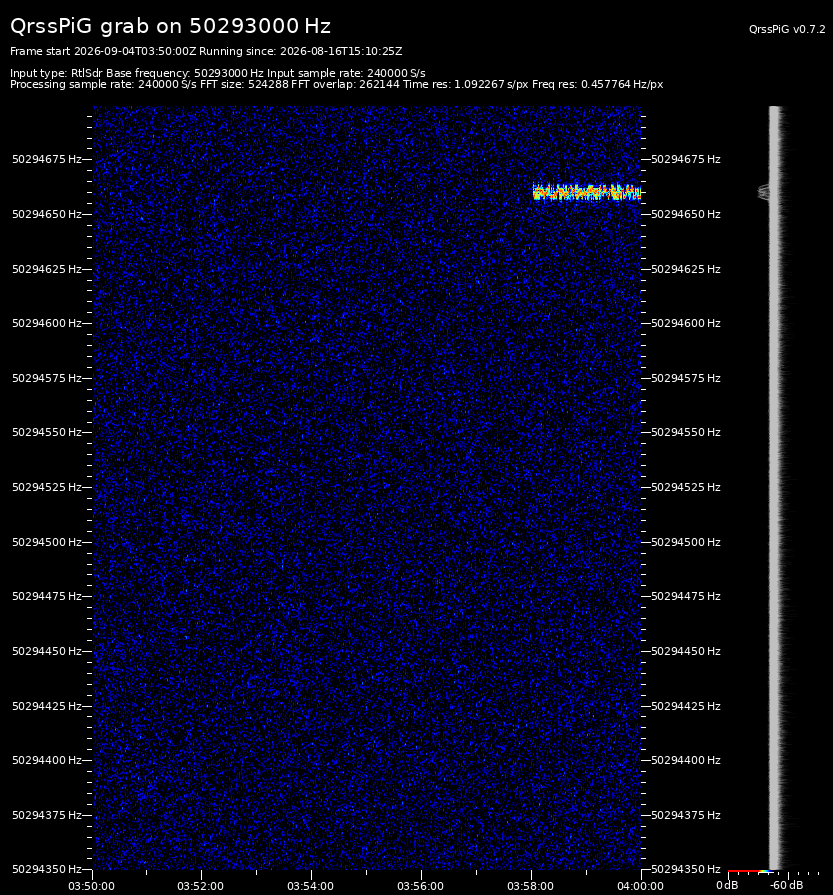The height and width of the screenshot is (895, 833).
Task: Click the left 50294400 Hz frequency label
Action: [x=47, y=760]
